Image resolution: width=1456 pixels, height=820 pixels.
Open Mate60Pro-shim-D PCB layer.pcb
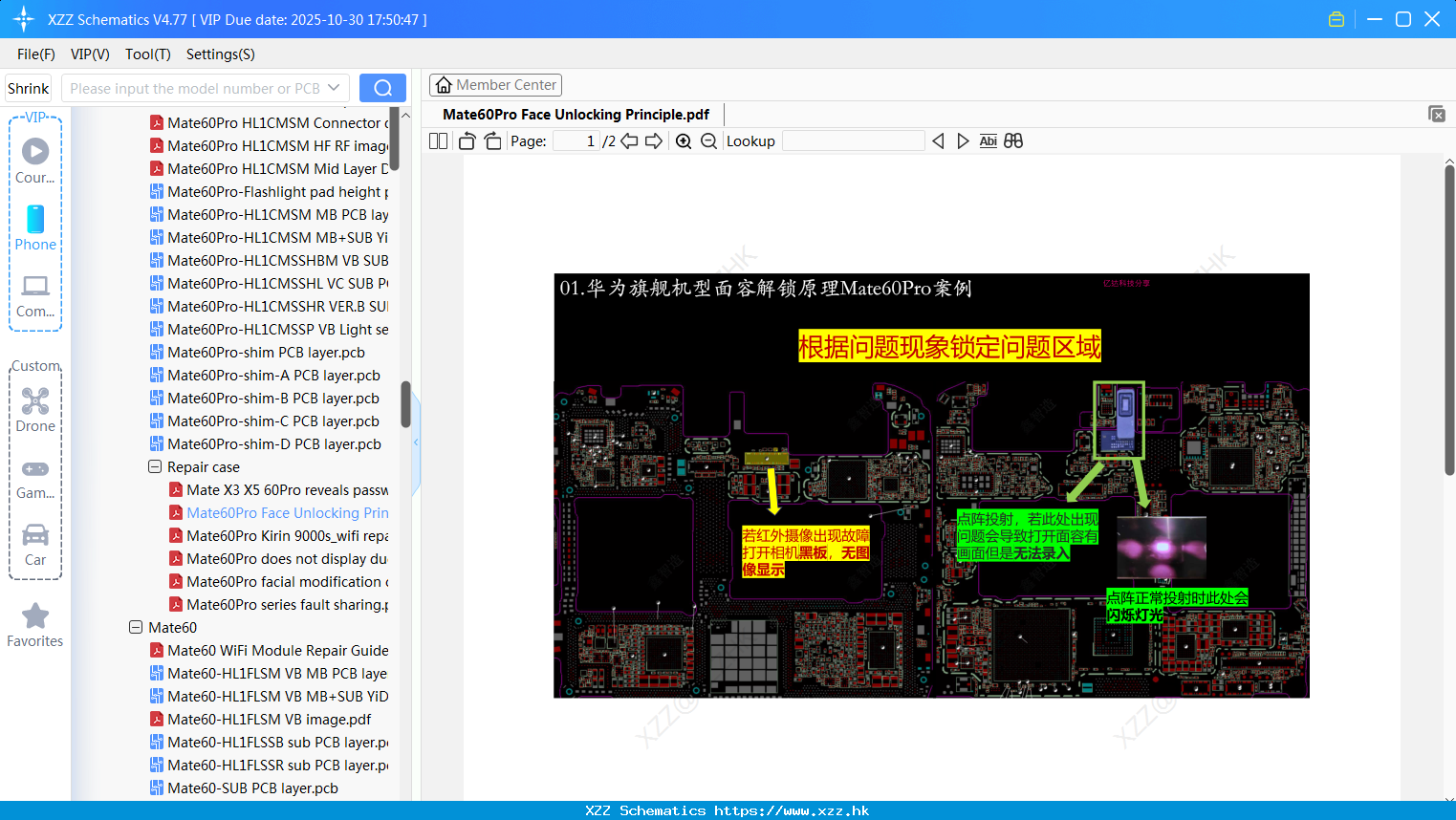point(265,444)
